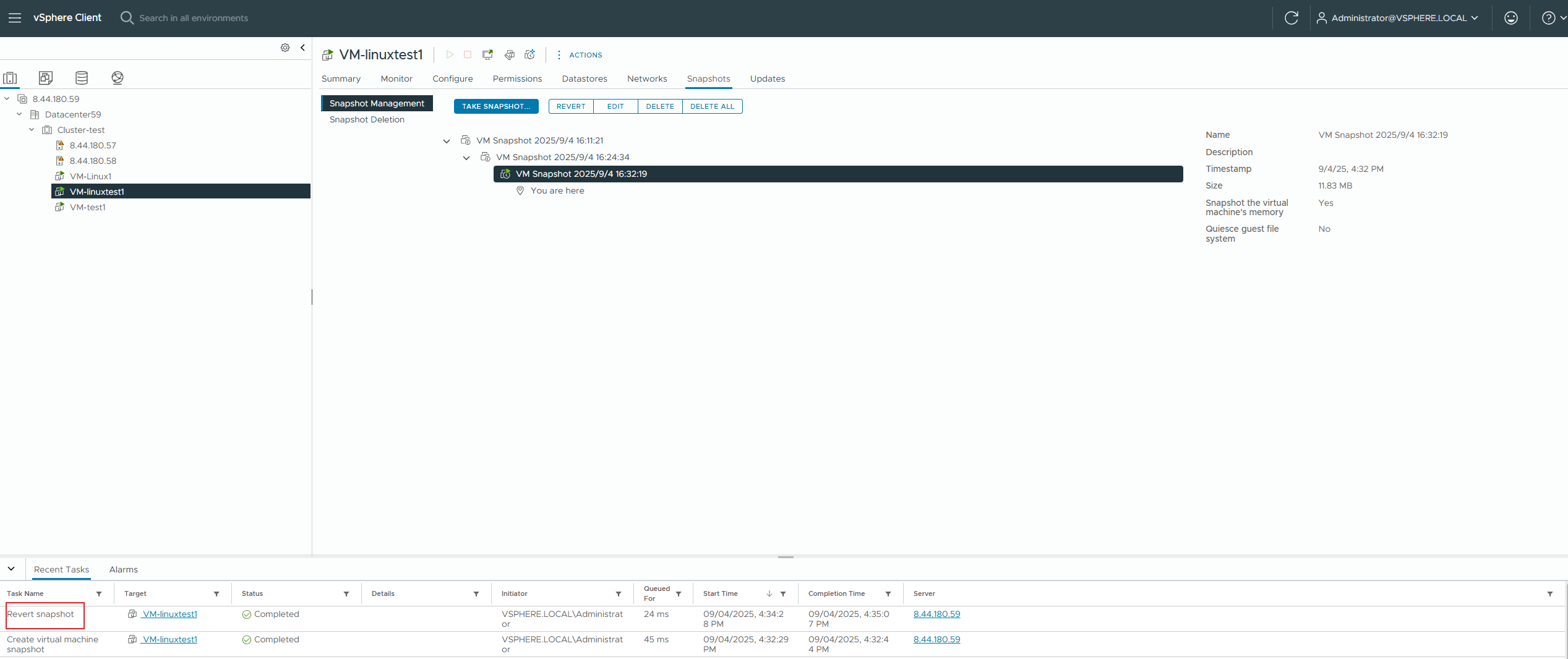The height and width of the screenshot is (659, 1568).
Task: Click the TAKE SNAPSHOT button
Action: (496, 106)
